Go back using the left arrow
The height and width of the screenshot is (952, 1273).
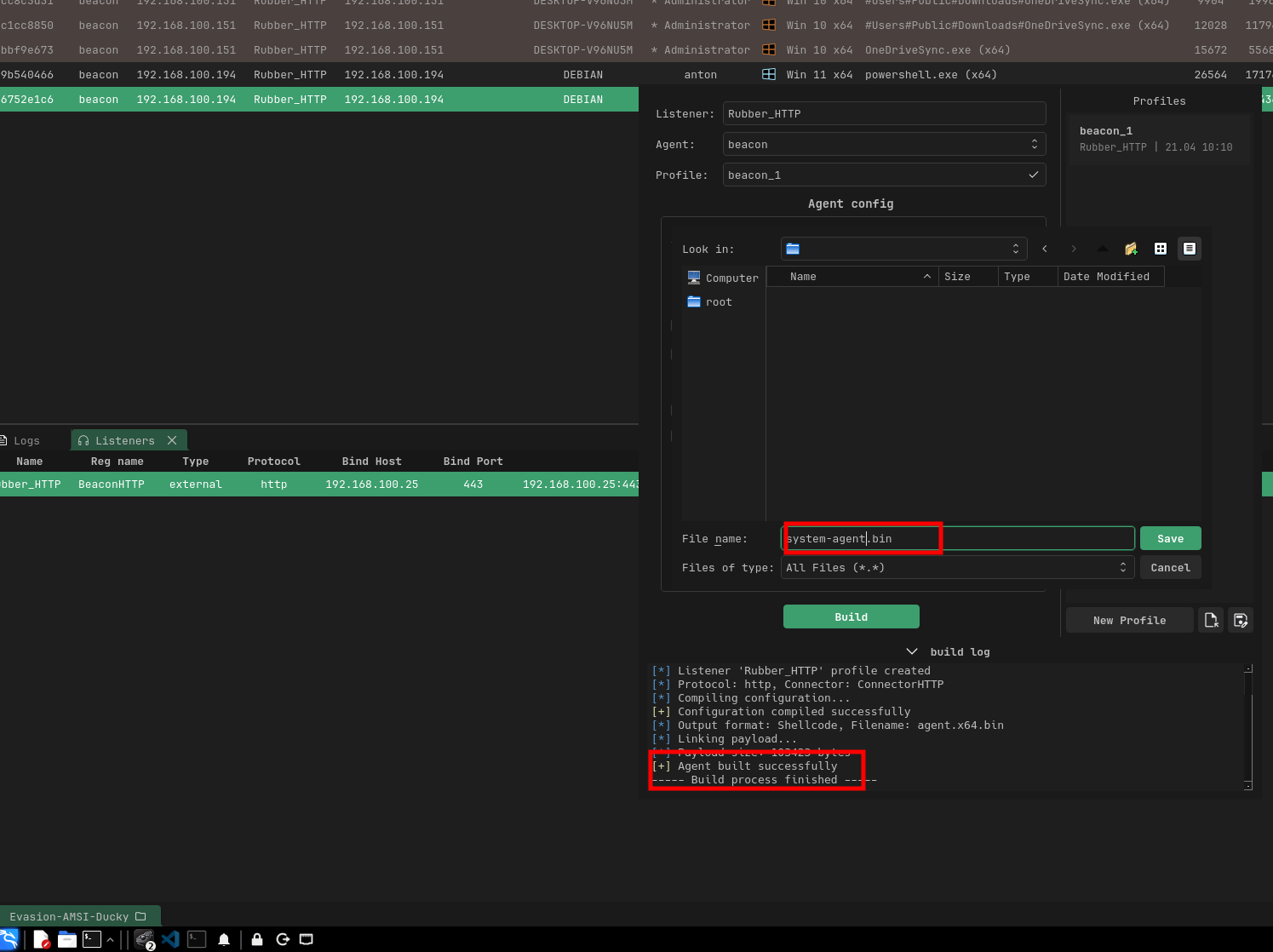(1045, 249)
